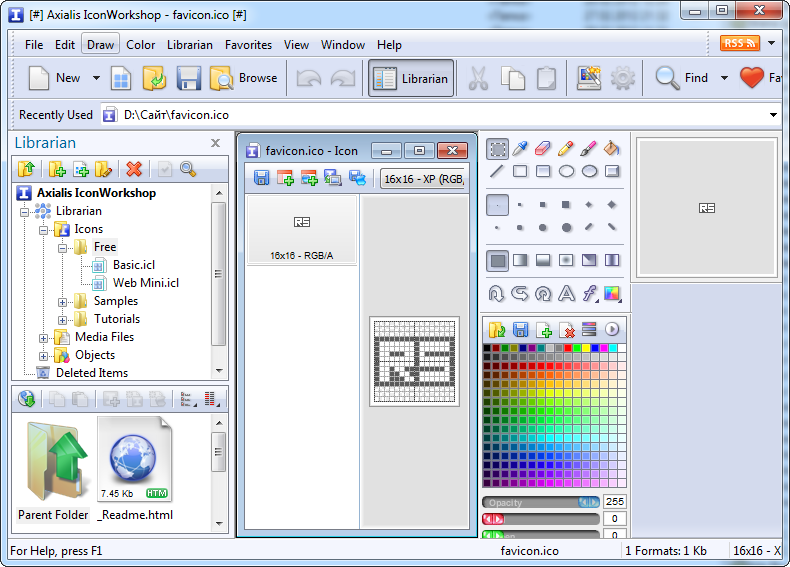The image size is (790, 567).
Task: Select the diagonal gradient fill mode
Action: [588, 261]
